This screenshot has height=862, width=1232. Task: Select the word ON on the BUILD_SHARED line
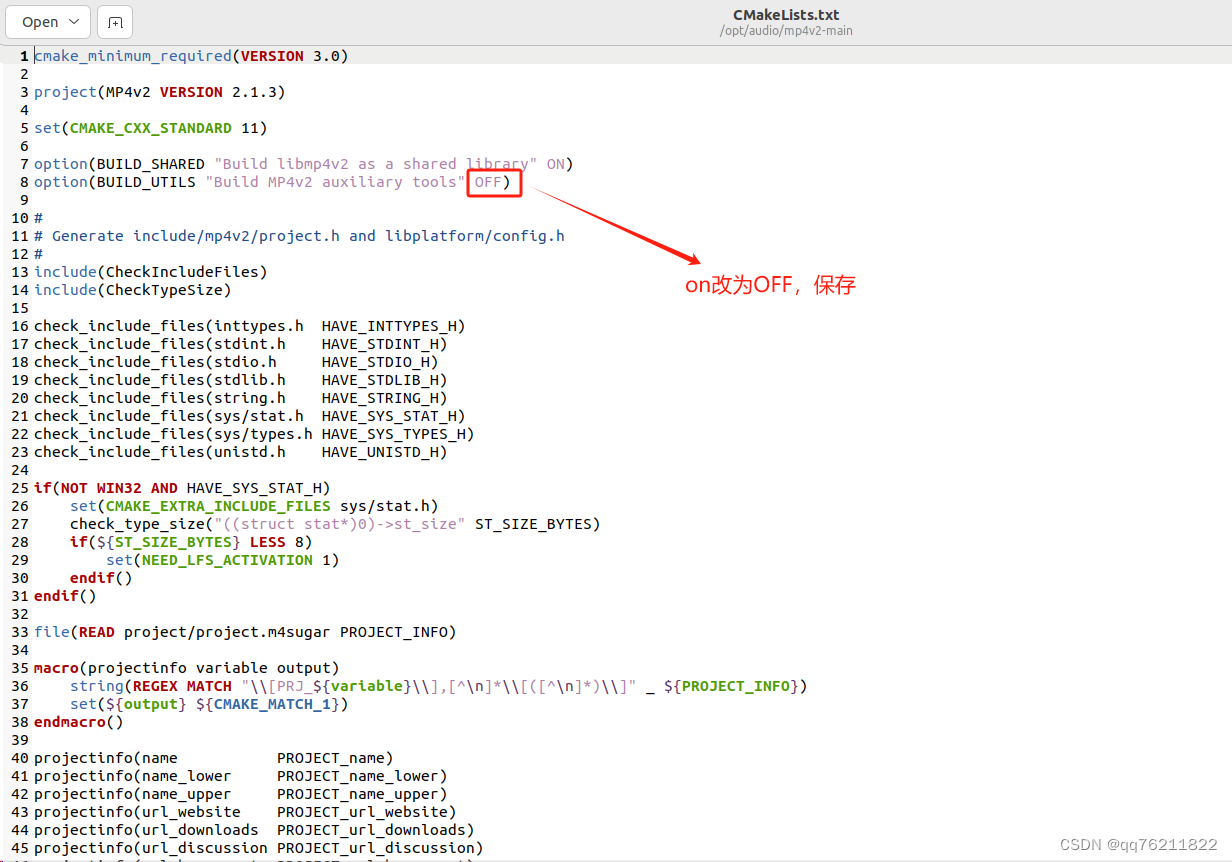coord(556,163)
